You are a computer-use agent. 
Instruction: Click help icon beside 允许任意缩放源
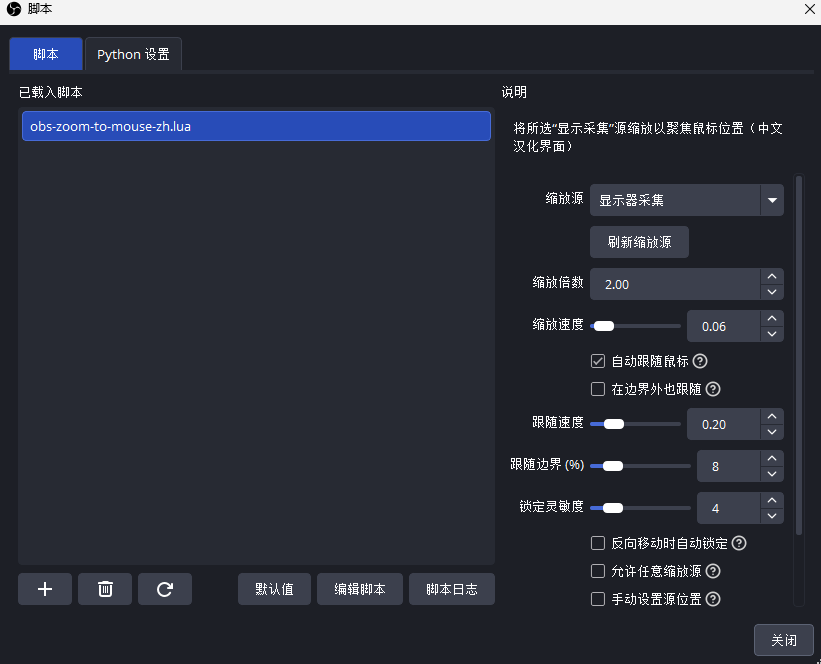tap(713, 572)
